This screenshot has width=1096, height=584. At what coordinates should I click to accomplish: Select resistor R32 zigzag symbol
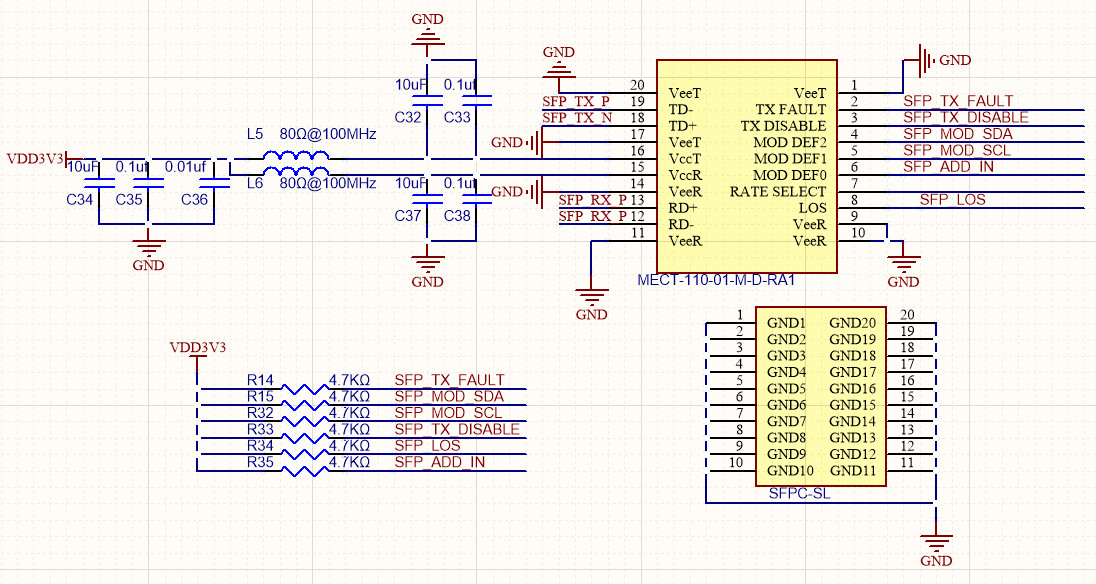[305, 422]
